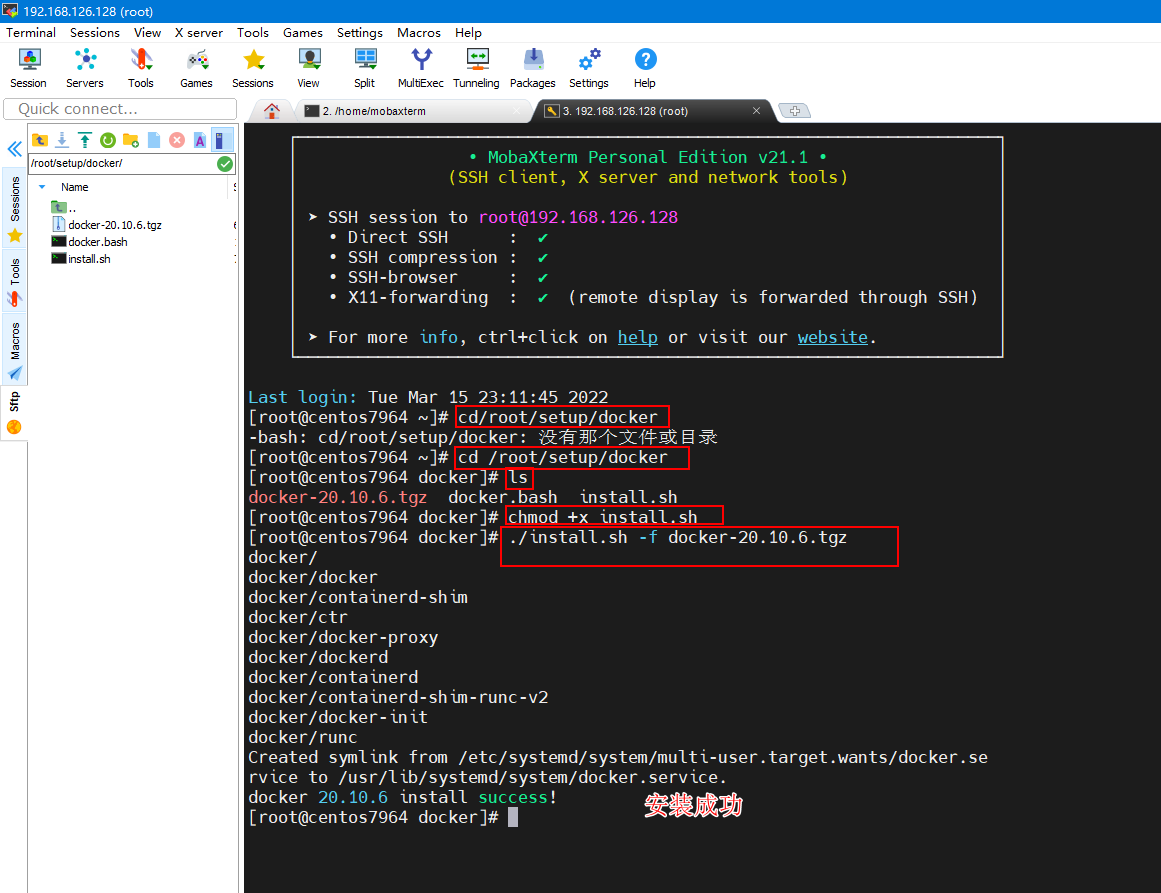This screenshot has height=893, width=1161.
Task: Click the 'help' link in terminal banner
Action: 638,337
